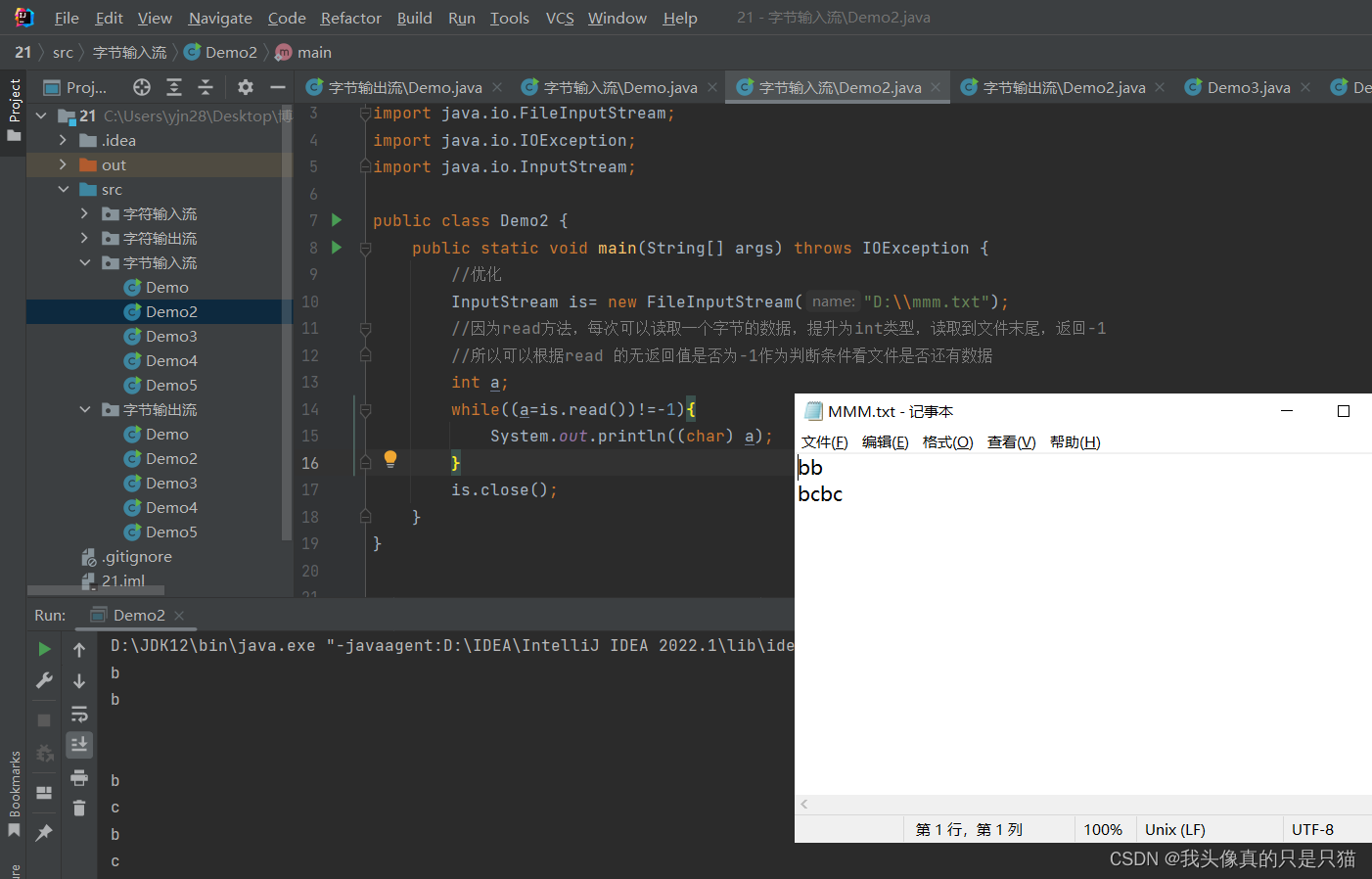Click run gutter arrow beside main method

[x=337, y=248]
